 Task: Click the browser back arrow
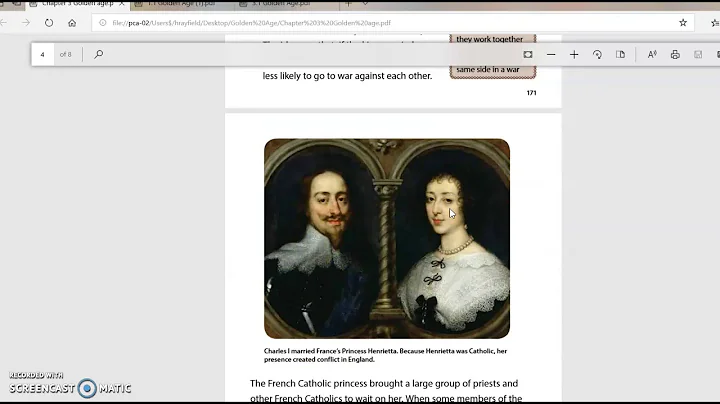pyautogui.click(x=4, y=23)
